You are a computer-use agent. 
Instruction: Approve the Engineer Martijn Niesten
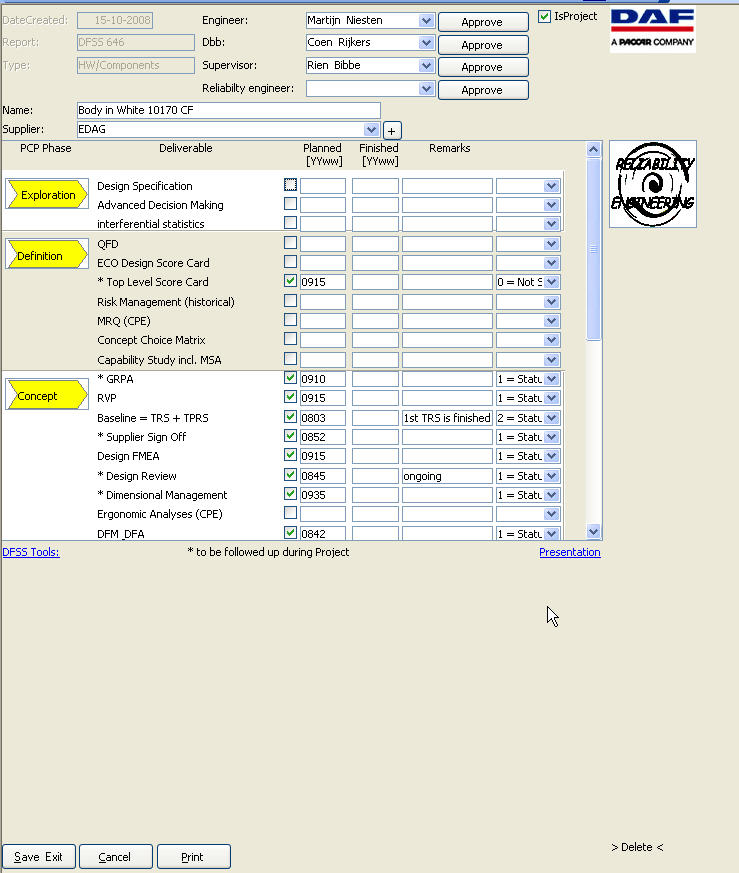(483, 22)
